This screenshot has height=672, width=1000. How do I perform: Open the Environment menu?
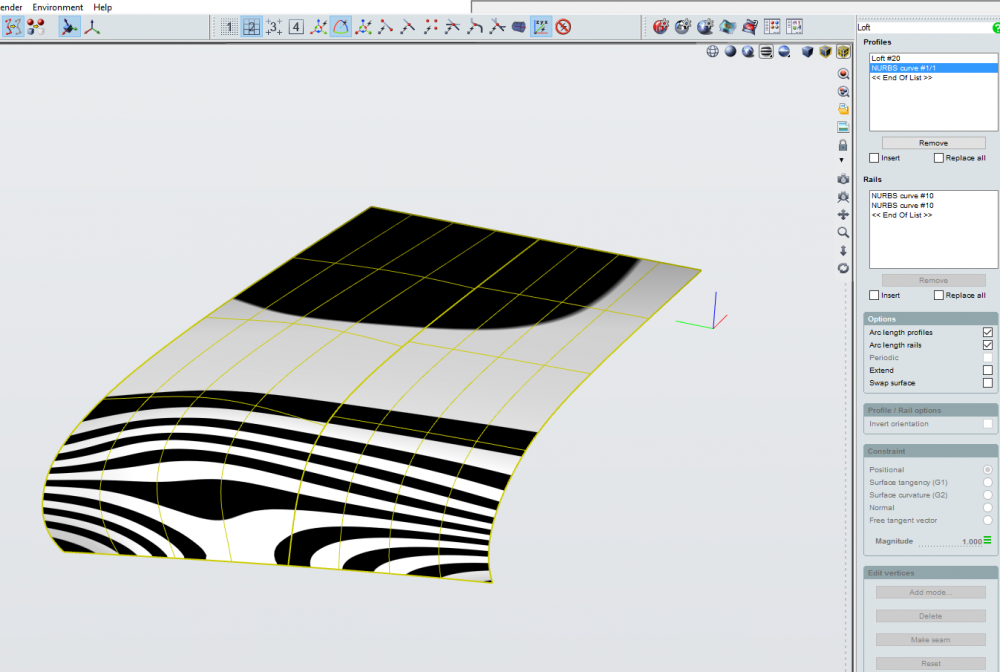pos(57,7)
